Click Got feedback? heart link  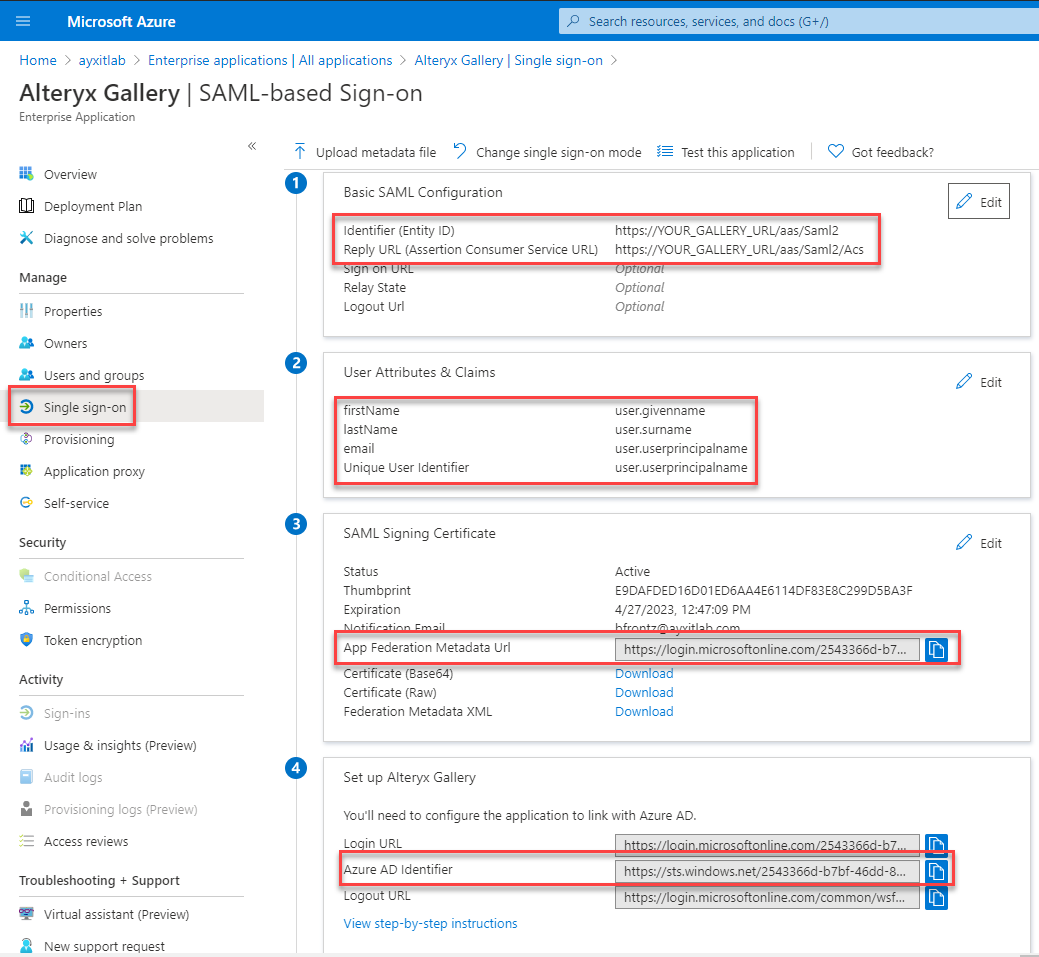click(881, 152)
